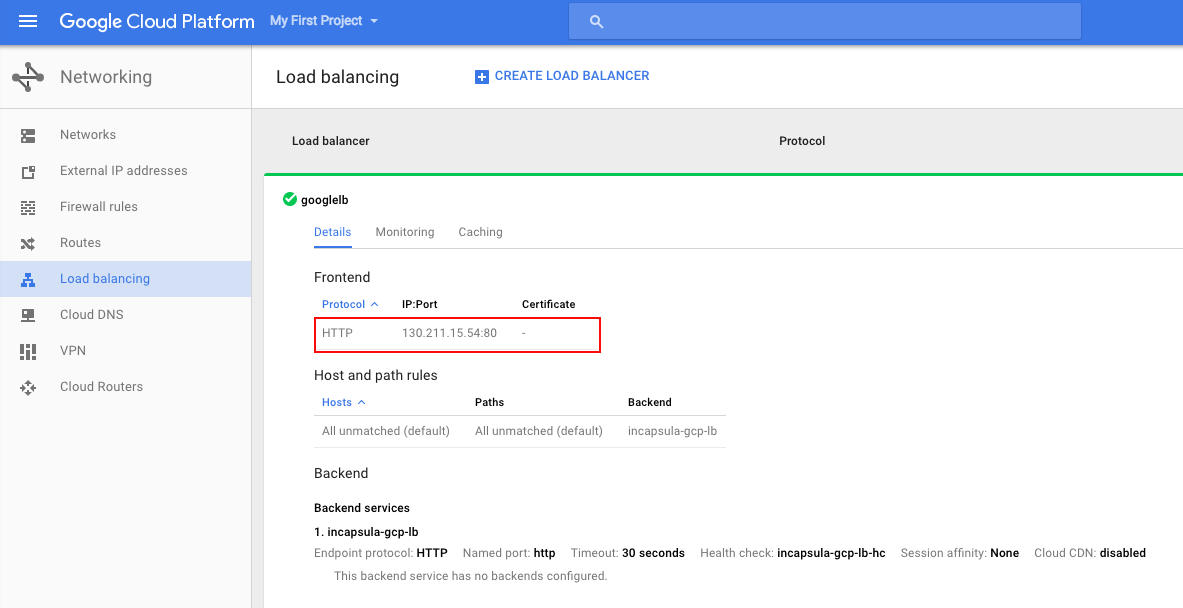Switch to the Caching tab
The width and height of the screenshot is (1183, 608).
tap(480, 232)
